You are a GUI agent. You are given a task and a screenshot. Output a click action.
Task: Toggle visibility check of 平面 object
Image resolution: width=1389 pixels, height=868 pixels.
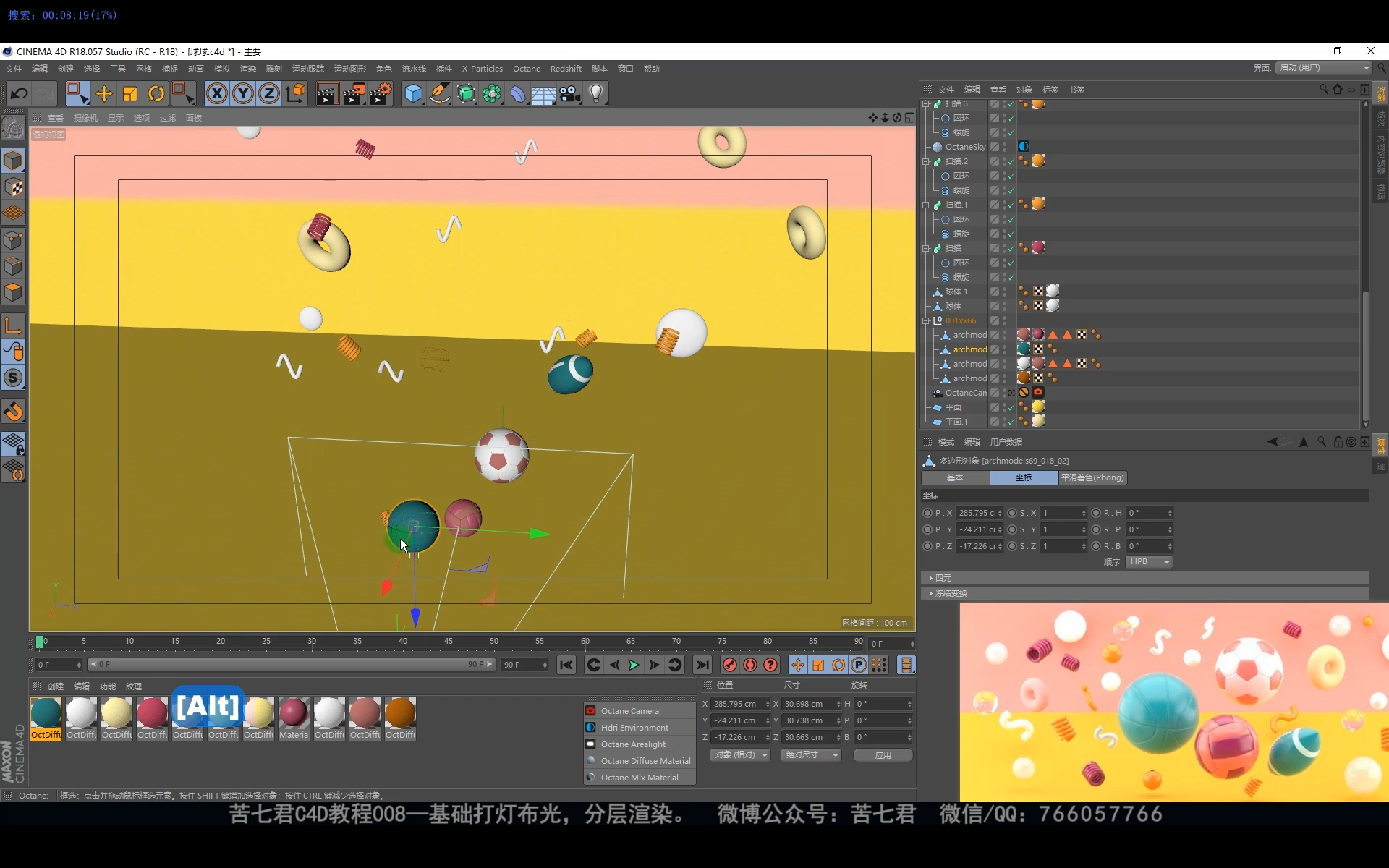point(1011,407)
